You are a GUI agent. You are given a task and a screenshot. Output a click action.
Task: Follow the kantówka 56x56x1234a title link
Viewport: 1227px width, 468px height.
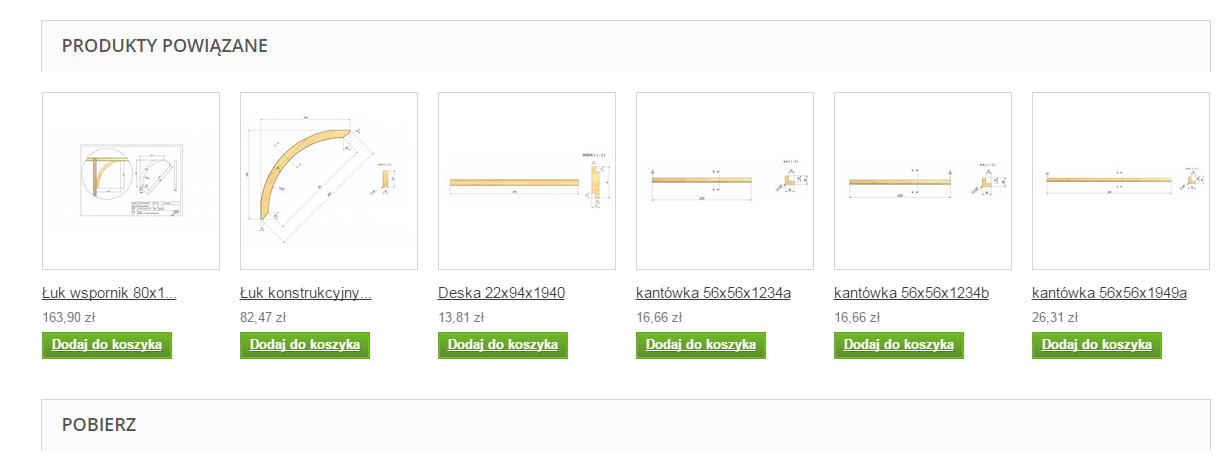click(x=713, y=293)
